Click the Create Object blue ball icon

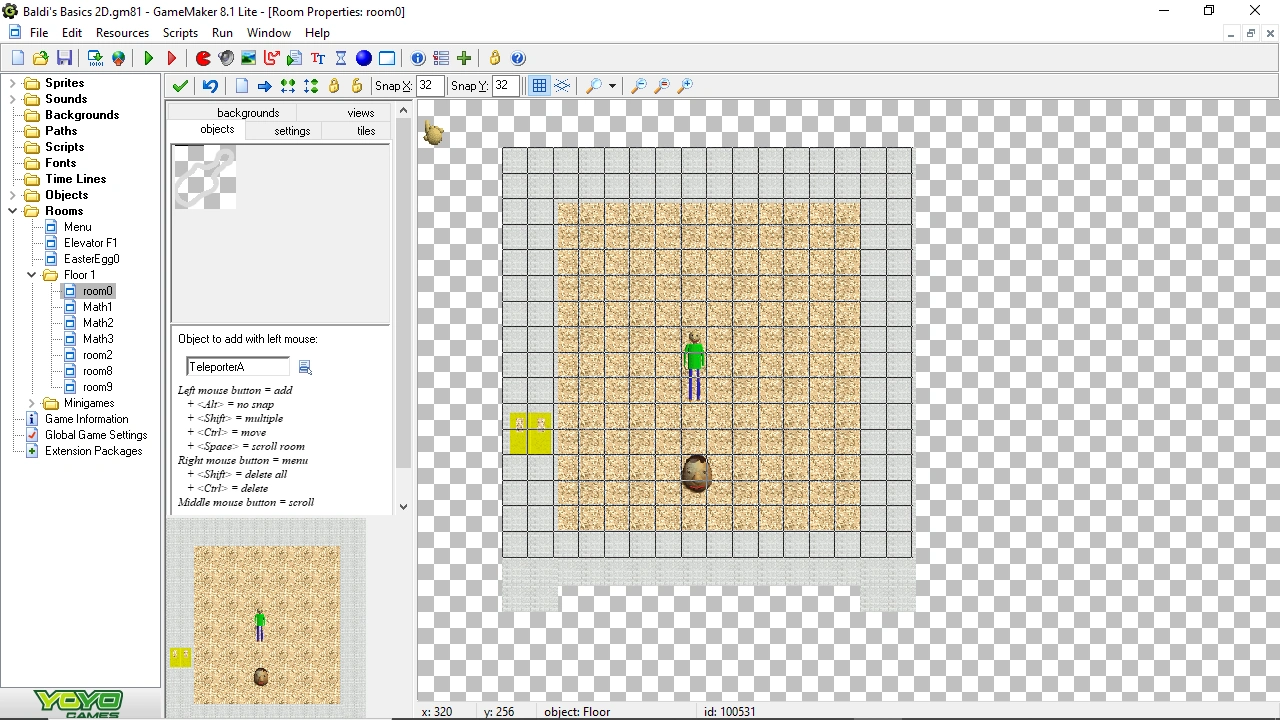363,58
